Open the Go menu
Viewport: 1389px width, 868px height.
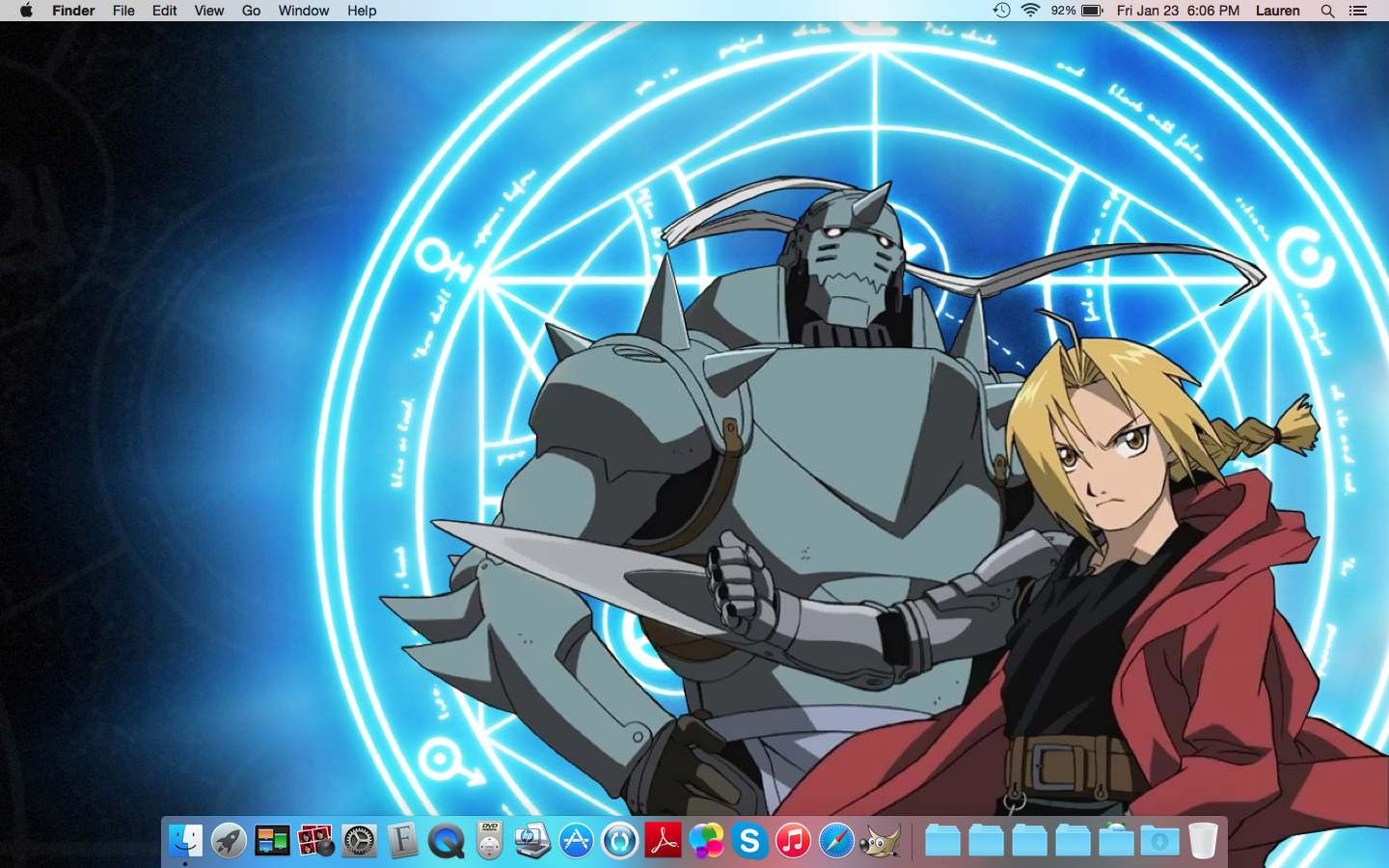pyautogui.click(x=251, y=11)
